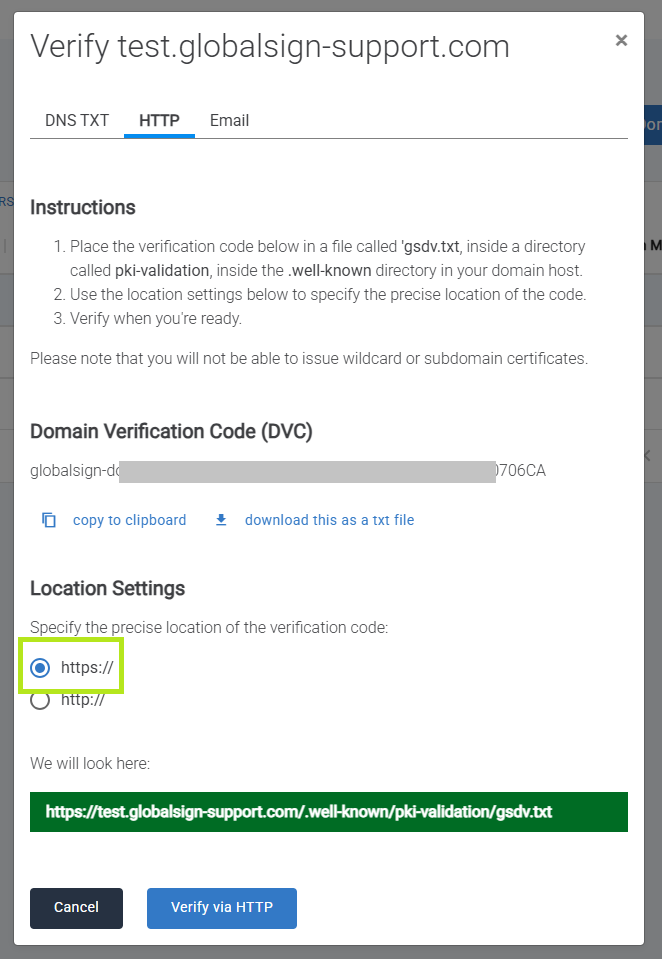662x959 pixels.
Task: Click the background chevron arrow at right edge
Action: coord(649,456)
